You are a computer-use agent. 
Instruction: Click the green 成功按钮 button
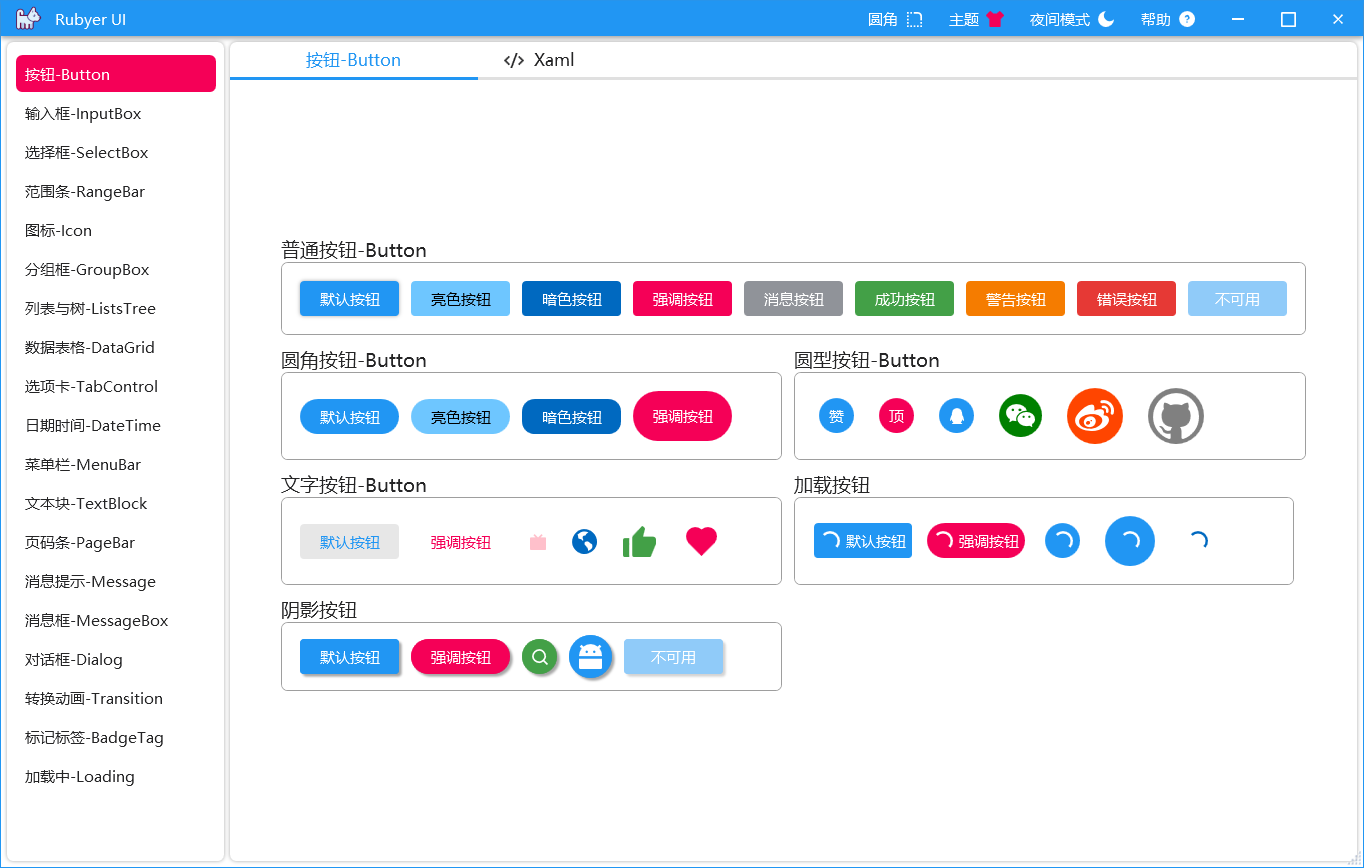tap(904, 299)
